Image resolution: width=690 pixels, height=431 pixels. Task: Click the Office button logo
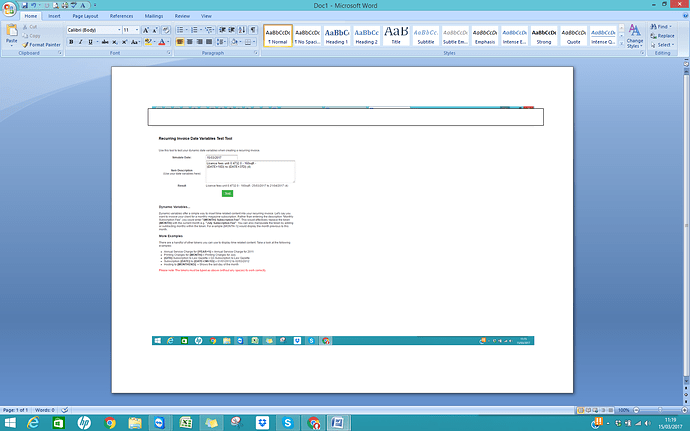(10, 8)
